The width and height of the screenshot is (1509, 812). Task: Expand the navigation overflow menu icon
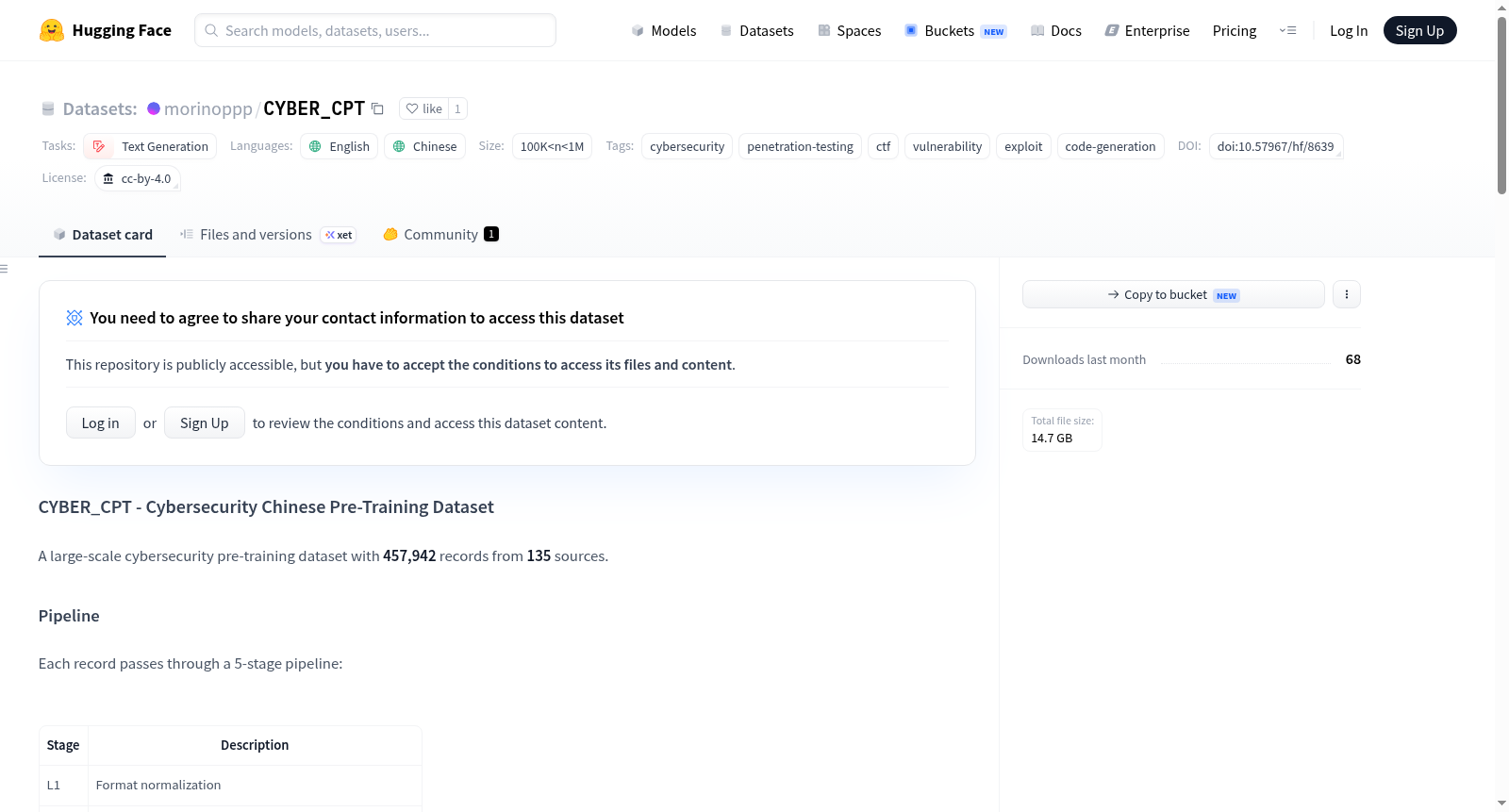pos(1287,30)
